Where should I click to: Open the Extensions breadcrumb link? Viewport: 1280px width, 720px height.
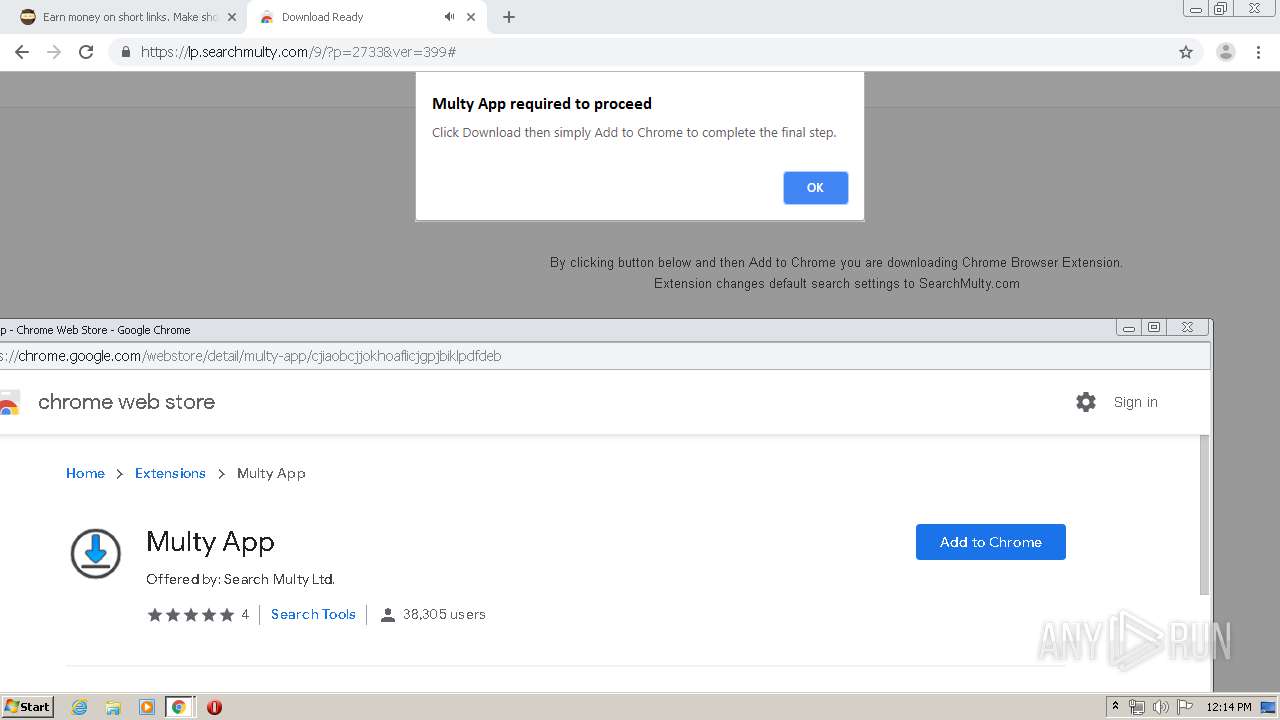(170, 474)
